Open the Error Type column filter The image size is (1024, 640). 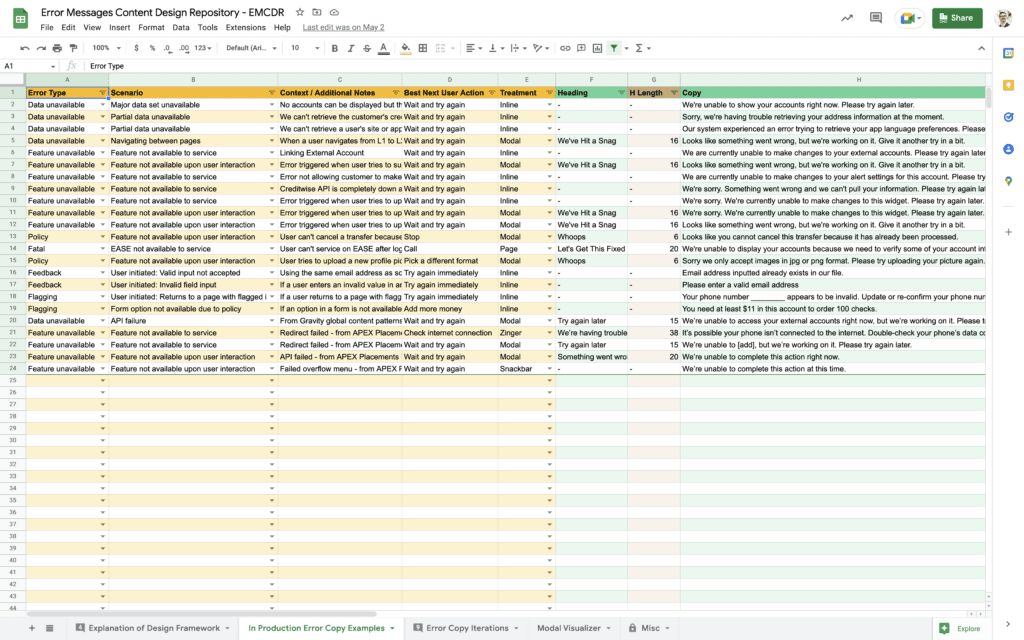(x=102, y=93)
